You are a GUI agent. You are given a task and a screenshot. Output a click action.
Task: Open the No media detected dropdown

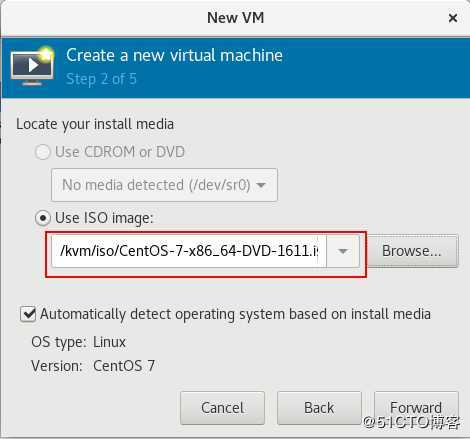click(164, 185)
